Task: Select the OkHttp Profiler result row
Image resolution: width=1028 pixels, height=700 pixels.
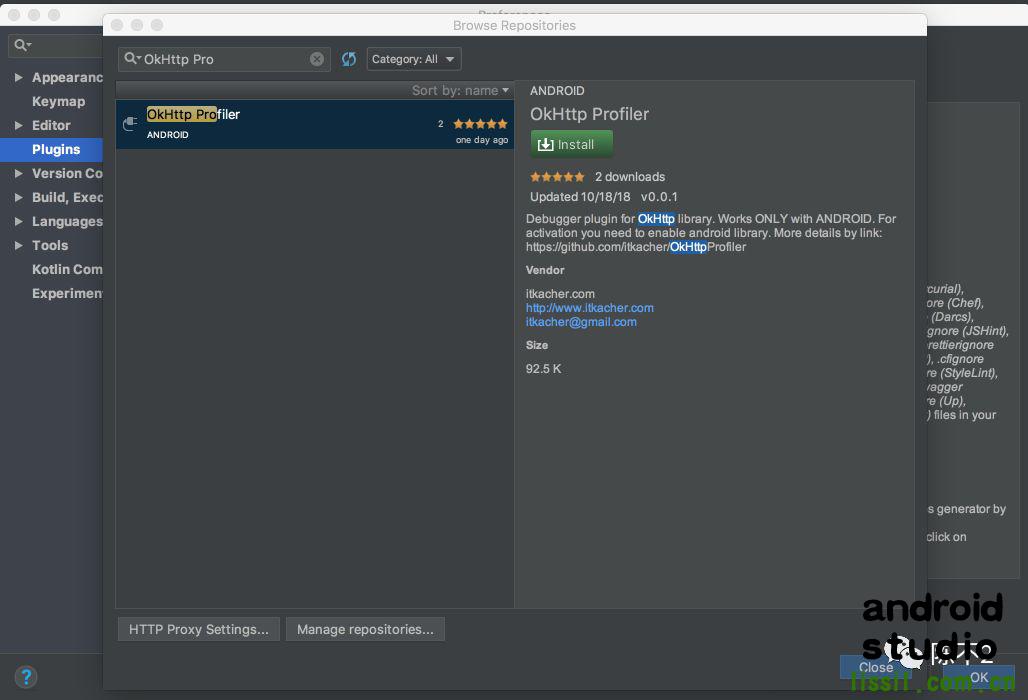Action: 315,124
